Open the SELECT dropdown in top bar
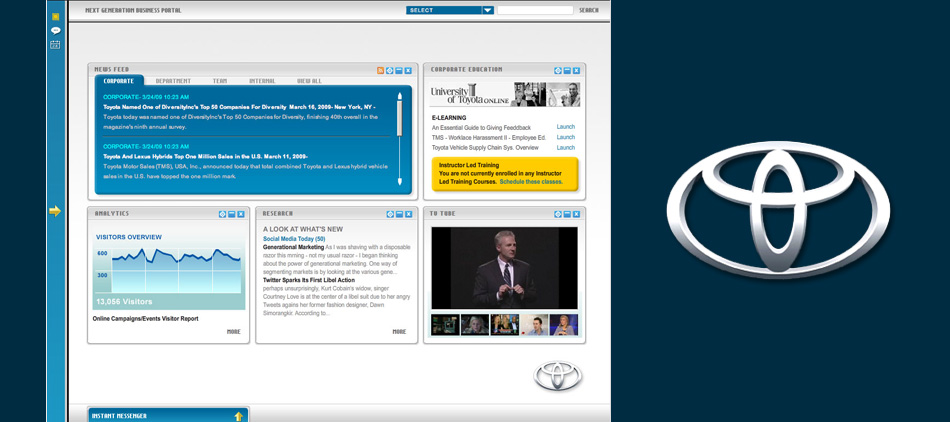This screenshot has height=422, width=950. [x=450, y=10]
